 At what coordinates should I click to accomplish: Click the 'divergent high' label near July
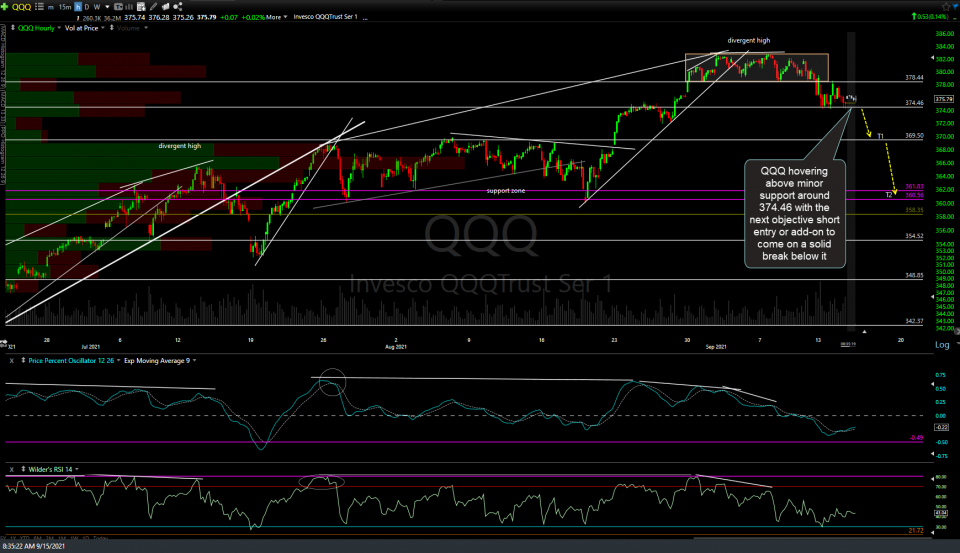coord(179,146)
